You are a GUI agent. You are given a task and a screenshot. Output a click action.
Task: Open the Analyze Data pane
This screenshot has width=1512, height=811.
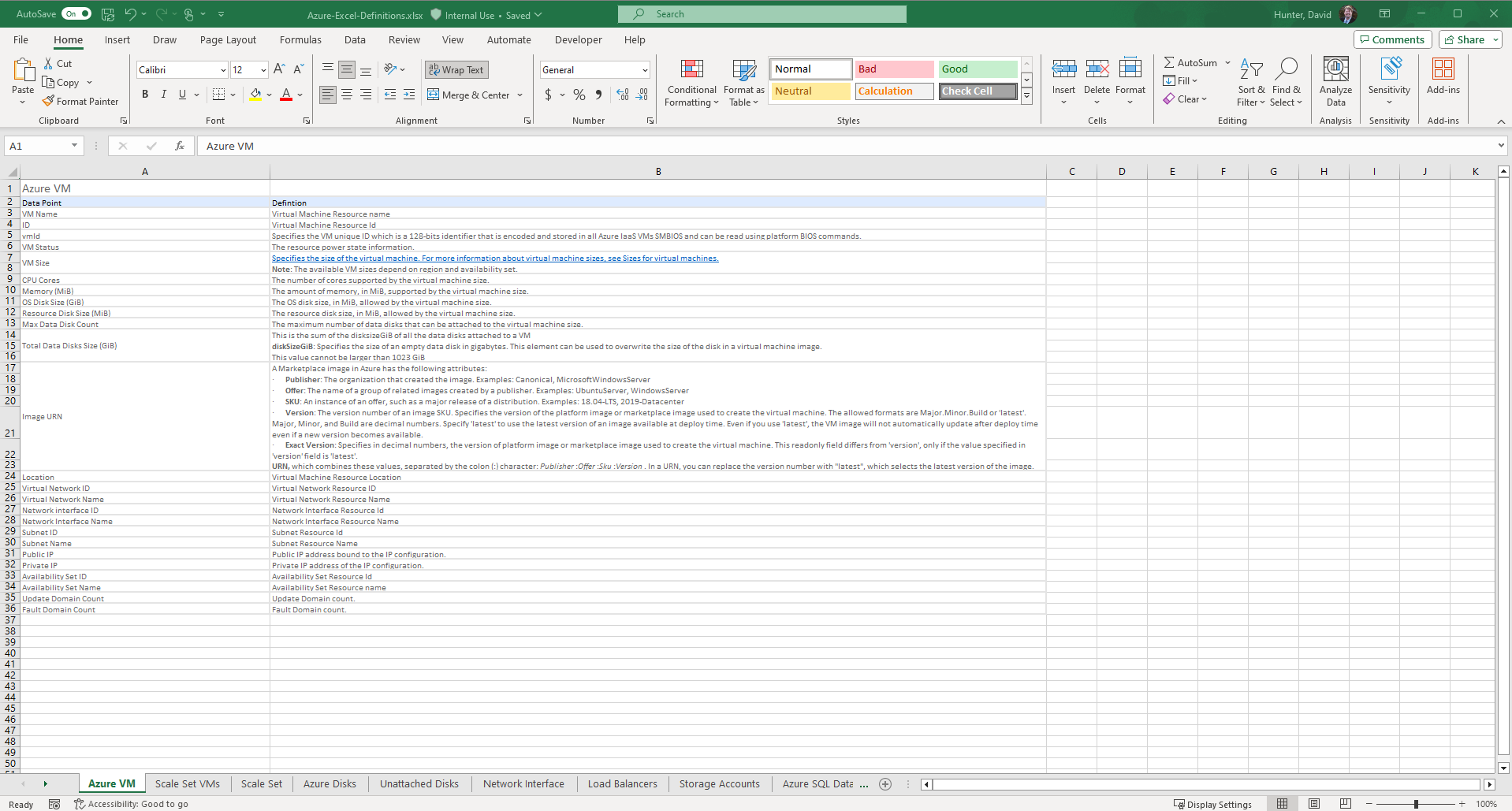[x=1335, y=81]
